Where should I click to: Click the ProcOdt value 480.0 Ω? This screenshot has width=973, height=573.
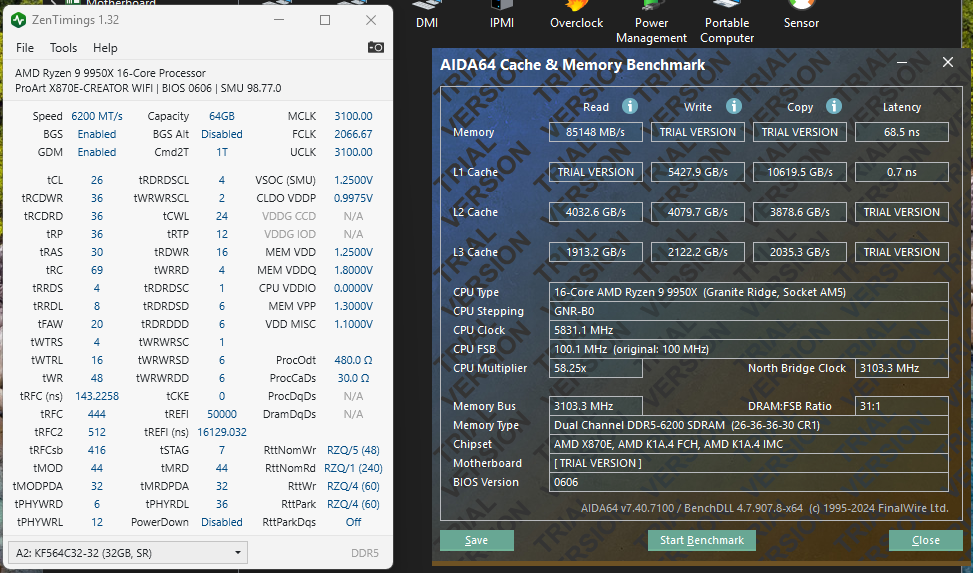353,360
